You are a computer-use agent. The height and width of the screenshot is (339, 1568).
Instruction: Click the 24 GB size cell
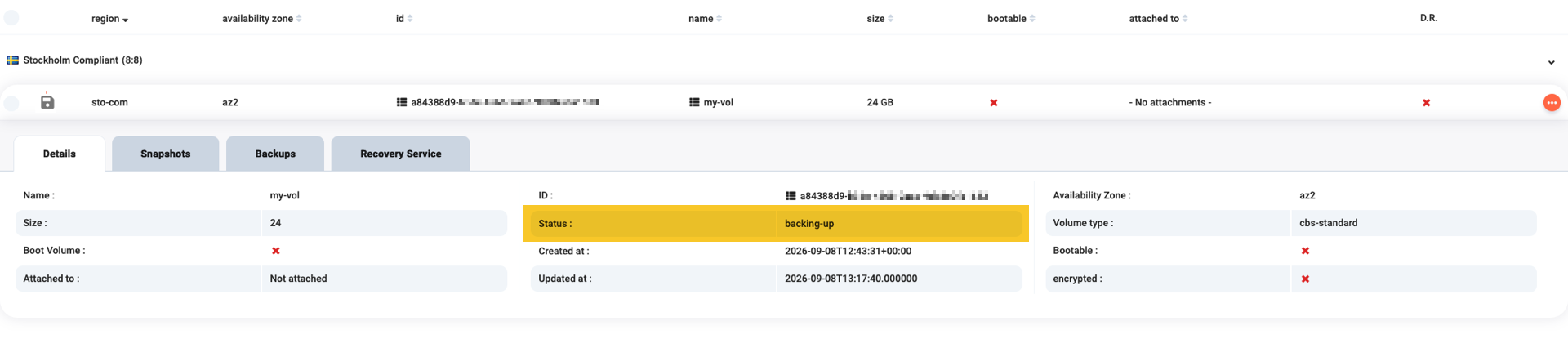880,103
